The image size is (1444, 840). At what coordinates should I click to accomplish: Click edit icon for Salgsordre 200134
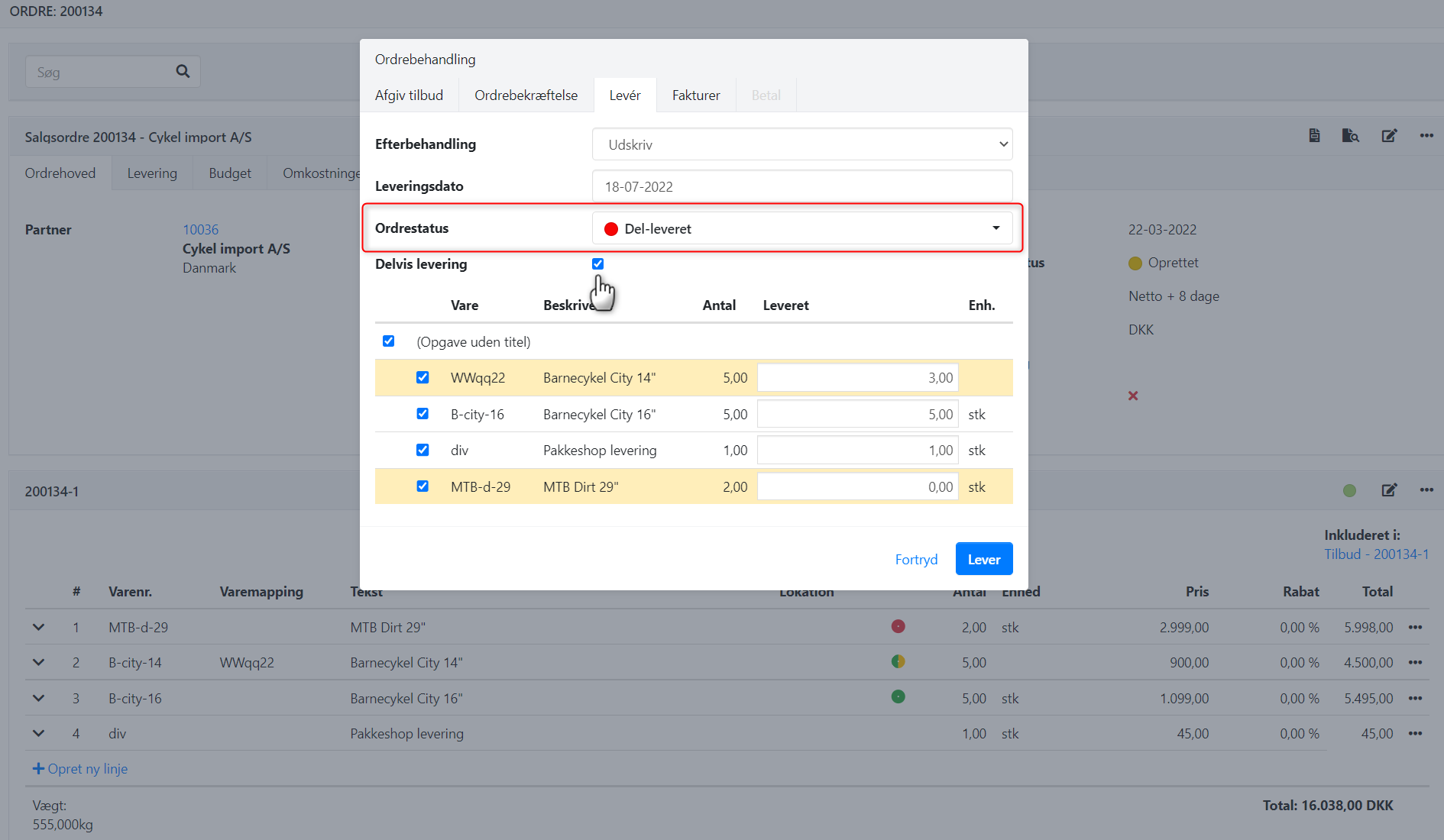pyautogui.click(x=1389, y=136)
